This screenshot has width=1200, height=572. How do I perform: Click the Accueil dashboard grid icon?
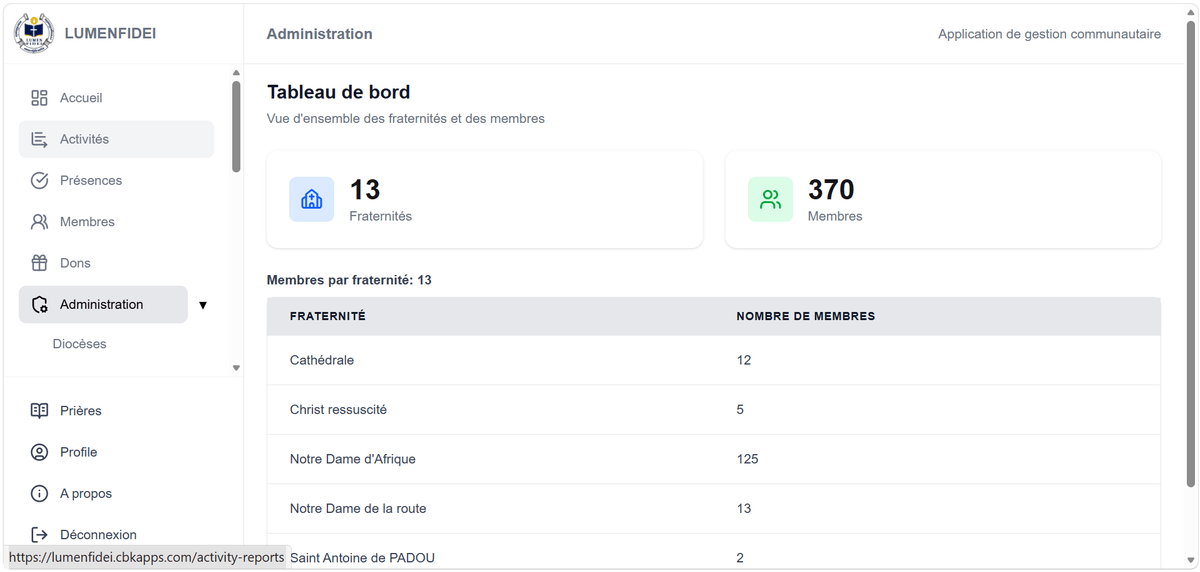[39, 98]
